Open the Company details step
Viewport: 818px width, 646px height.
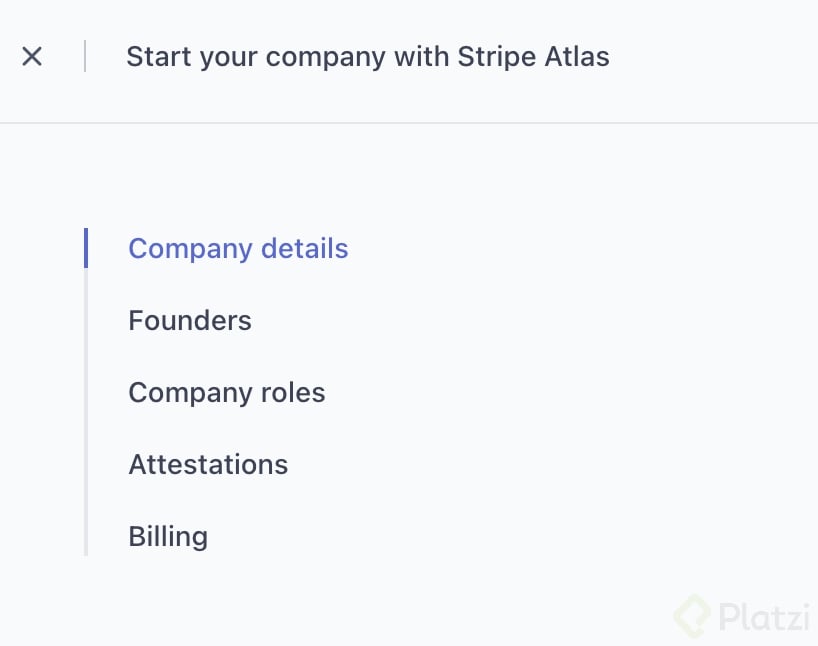click(x=238, y=248)
